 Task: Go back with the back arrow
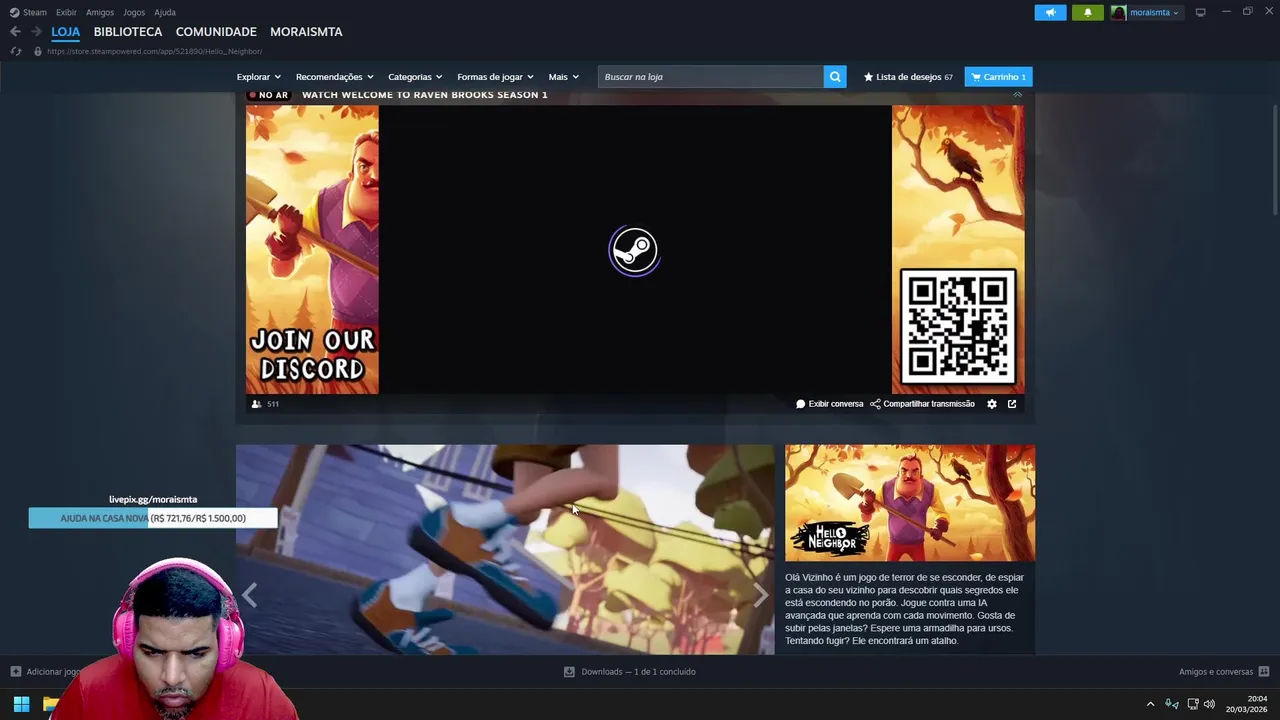(15, 32)
